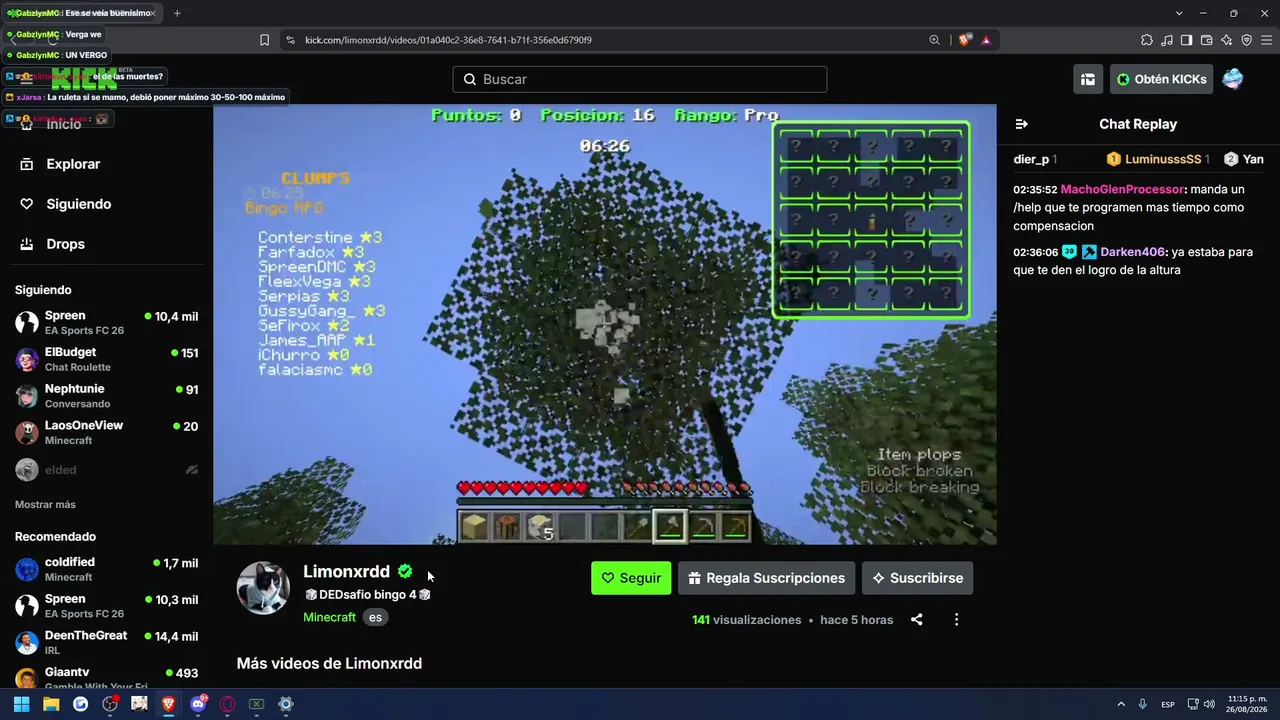Screen dimensions: 1280x720
Task: Click the Obtén KICKs button
Action: pyautogui.click(x=1161, y=79)
